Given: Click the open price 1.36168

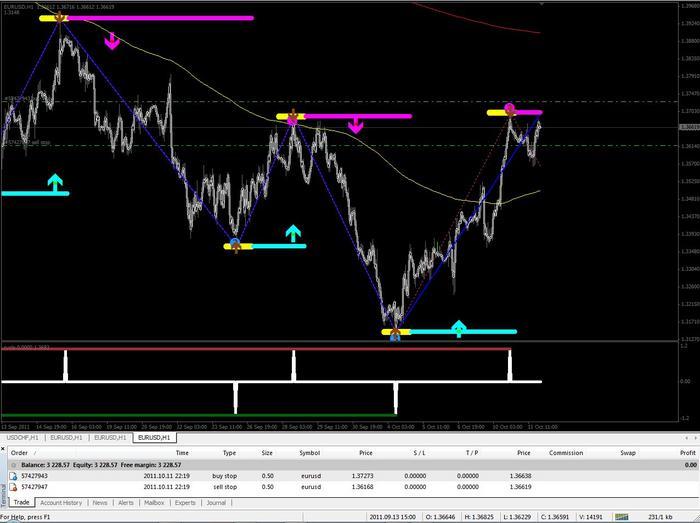Looking at the screenshot, I should tap(362, 487).
